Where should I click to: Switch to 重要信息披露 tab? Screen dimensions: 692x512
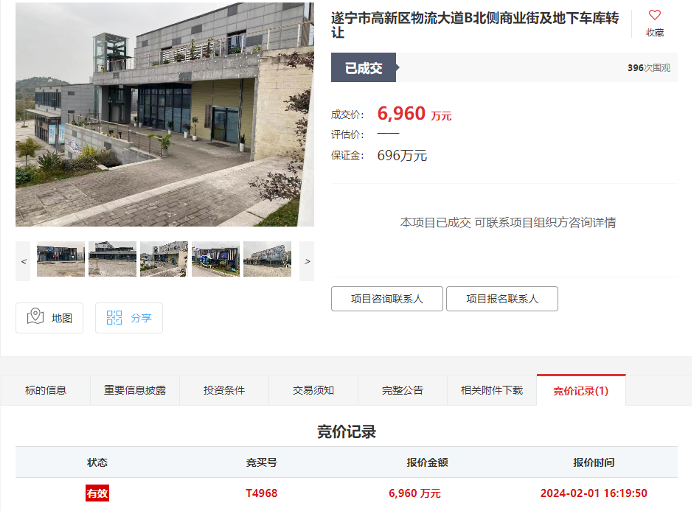135,390
